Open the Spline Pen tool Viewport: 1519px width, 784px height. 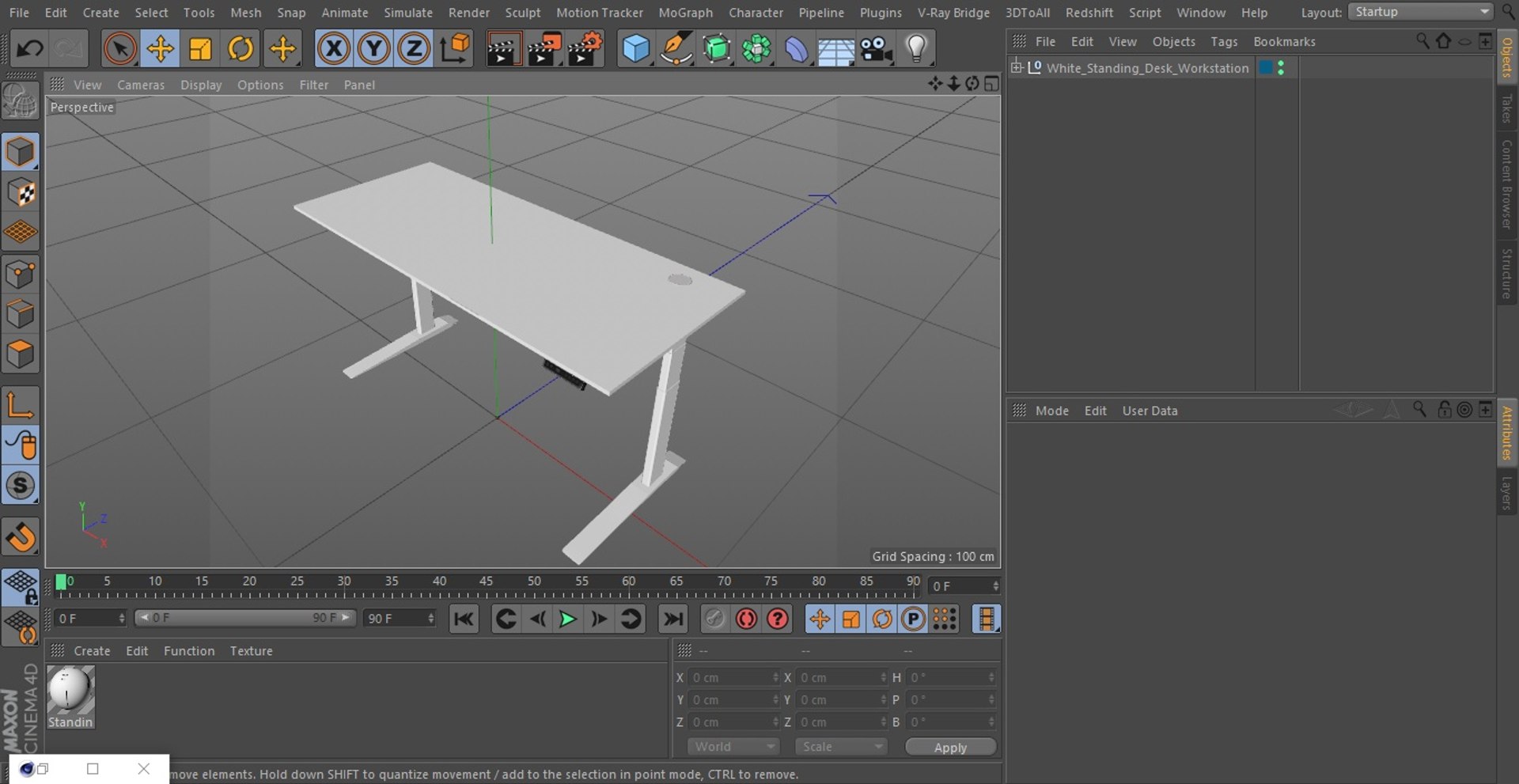(x=676, y=49)
